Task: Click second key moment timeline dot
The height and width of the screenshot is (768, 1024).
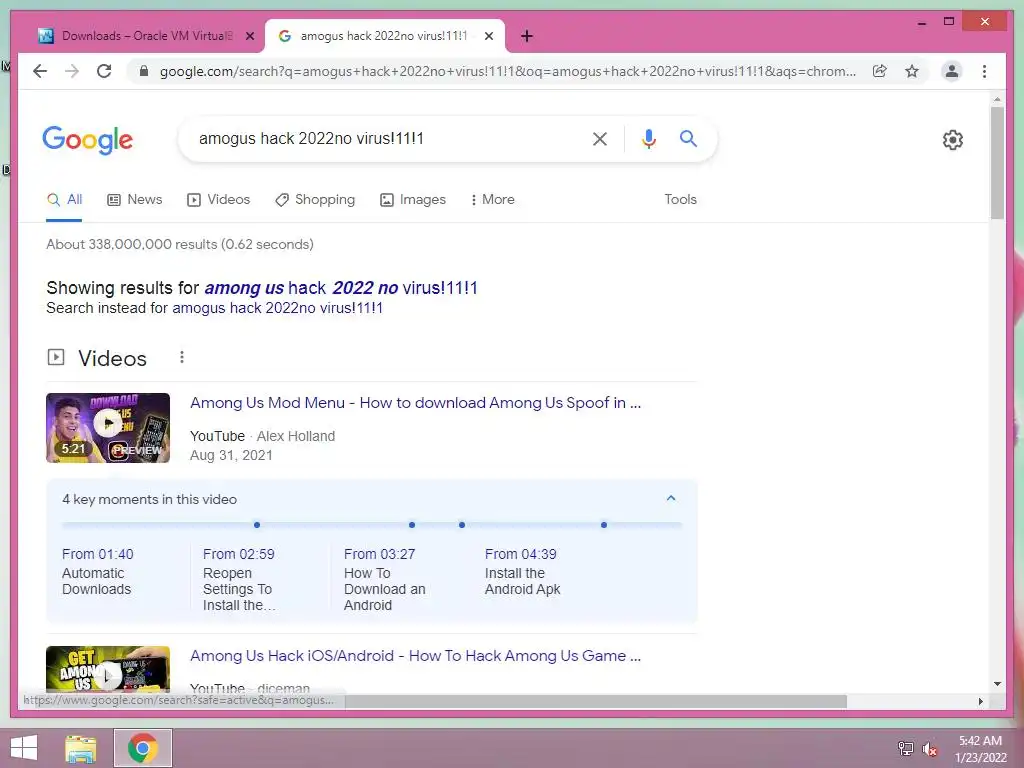Action: [411, 525]
